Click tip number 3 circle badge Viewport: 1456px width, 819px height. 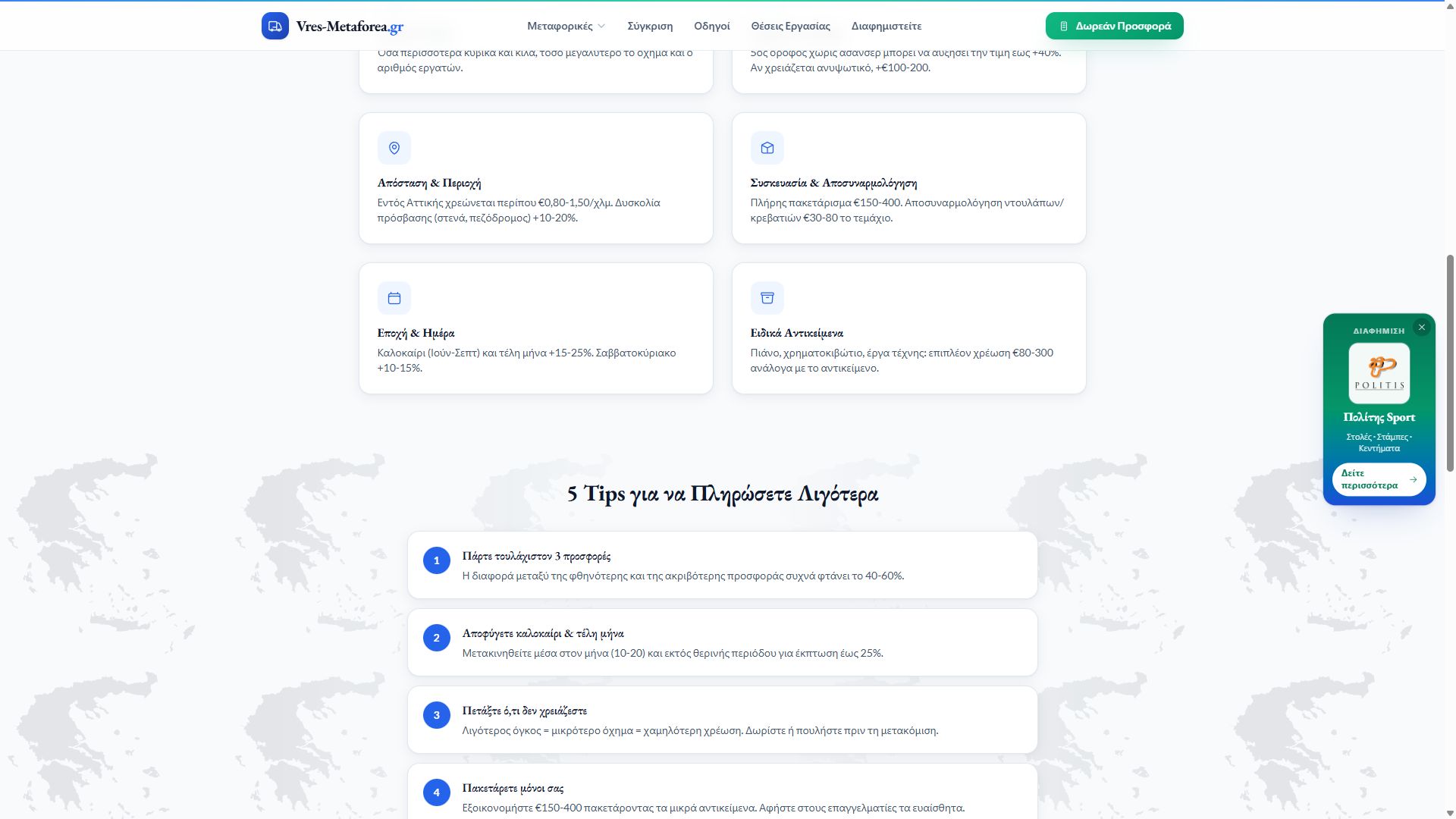(x=436, y=715)
